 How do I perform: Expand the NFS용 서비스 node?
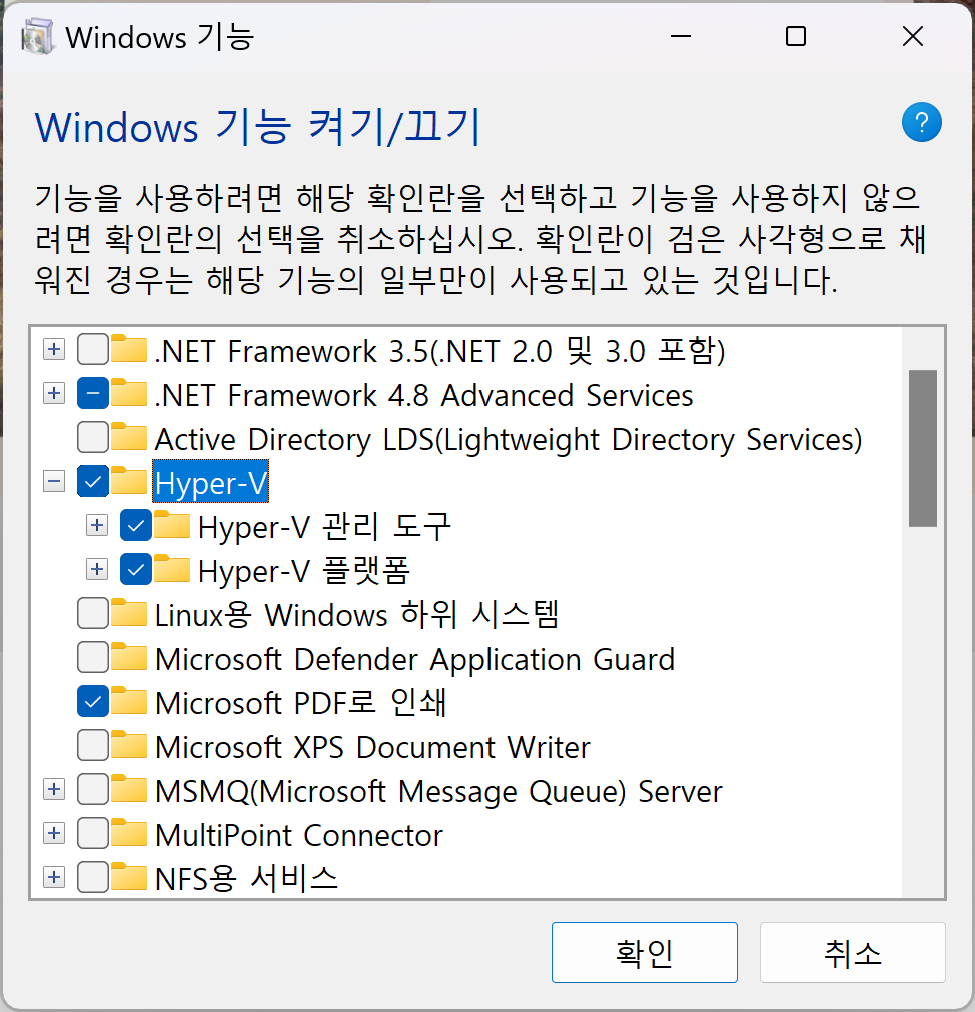pos(53,877)
